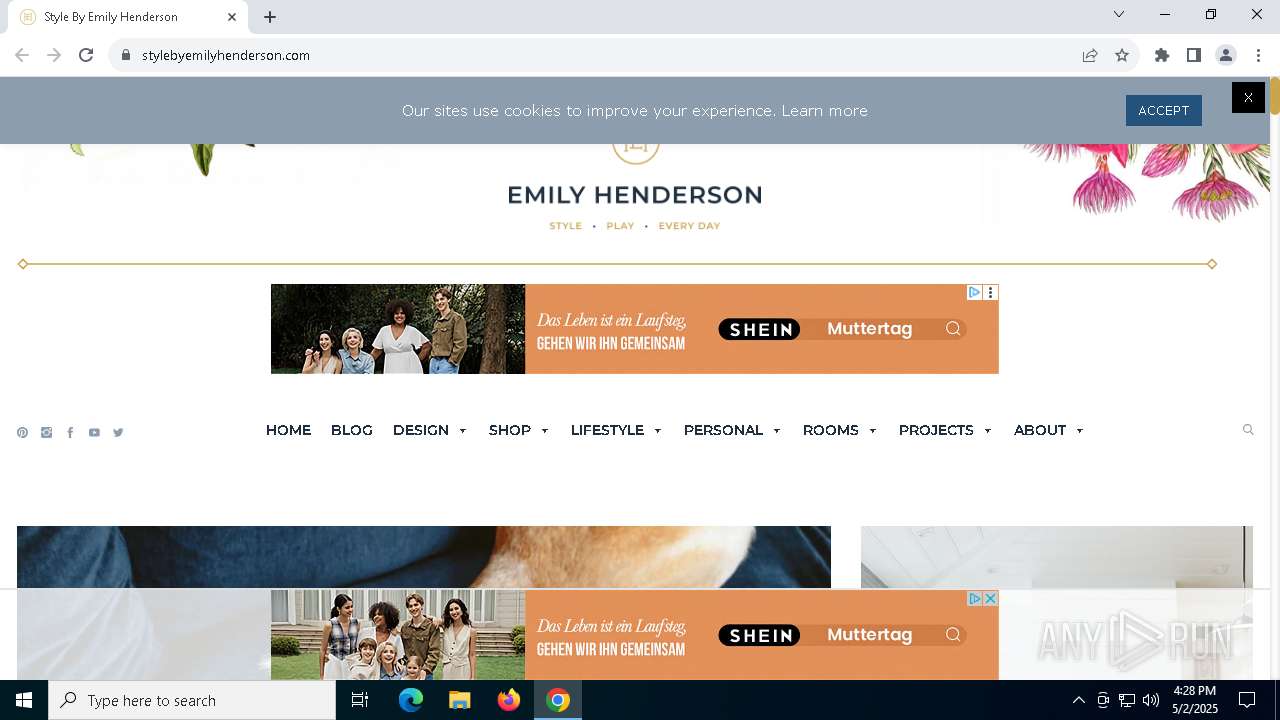Click the address bar URL
This screenshot has width=1280, height=720.
226,55
